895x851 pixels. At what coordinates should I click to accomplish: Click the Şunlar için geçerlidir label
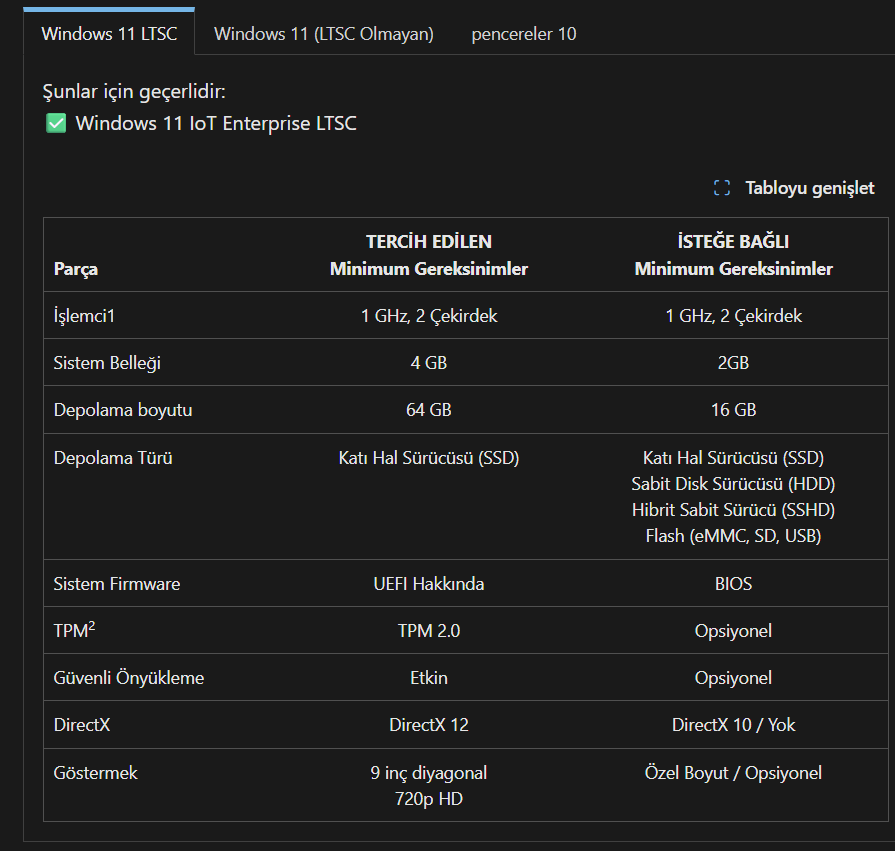tap(134, 91)
